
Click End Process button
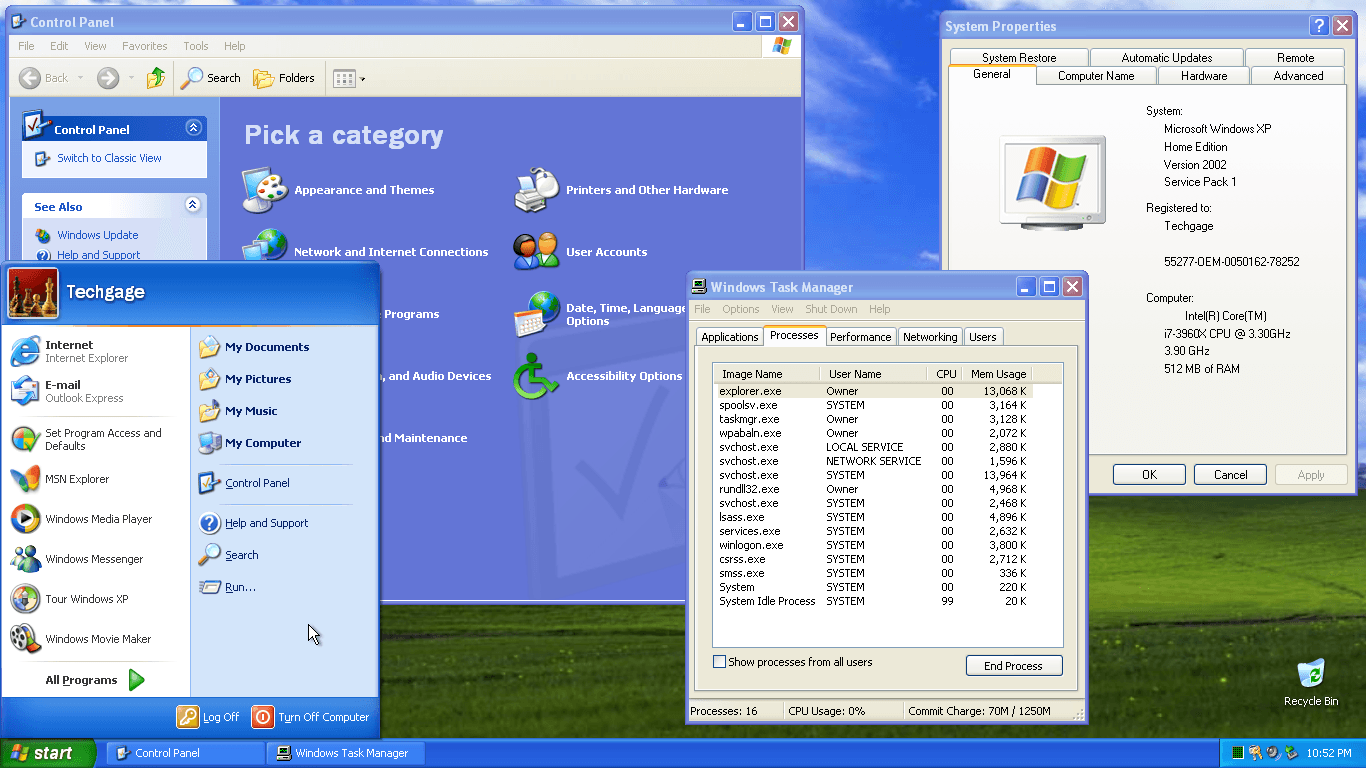coord(1014,666)
